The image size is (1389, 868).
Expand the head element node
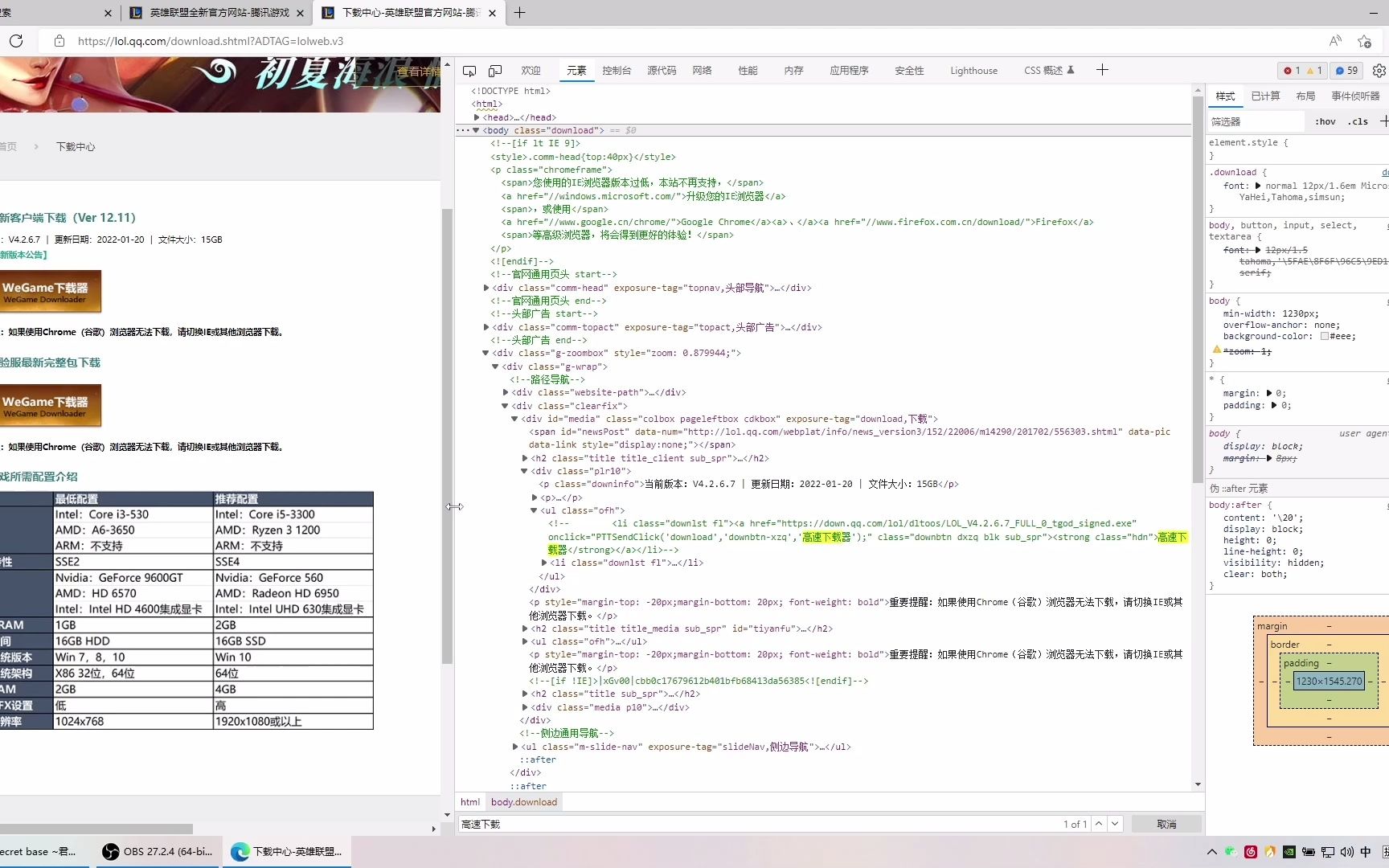[x=477, y=117]
